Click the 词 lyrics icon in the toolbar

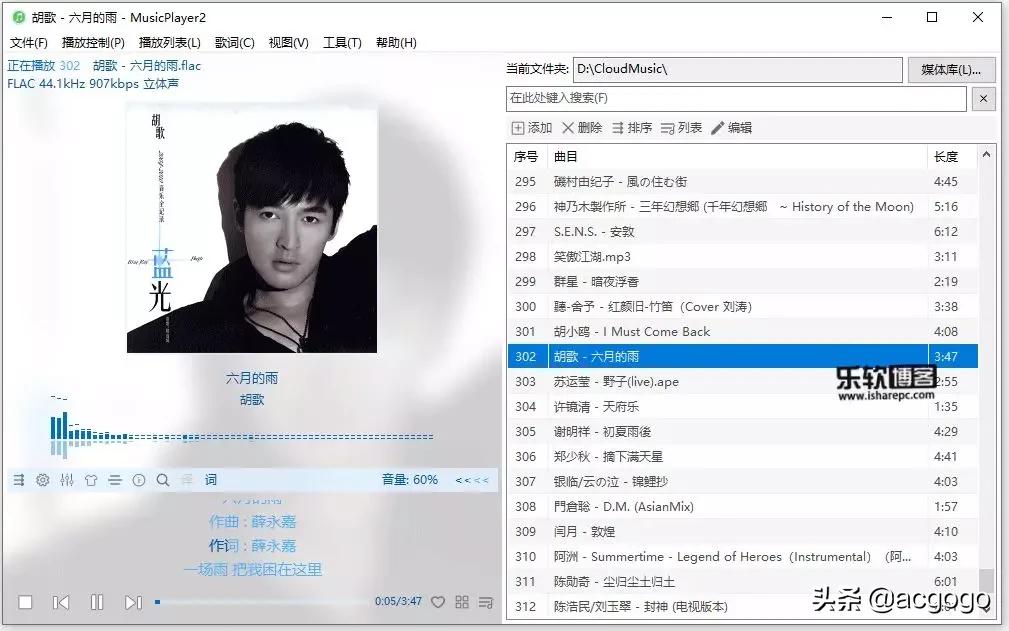pyautogui.click(x=210, y=480)
